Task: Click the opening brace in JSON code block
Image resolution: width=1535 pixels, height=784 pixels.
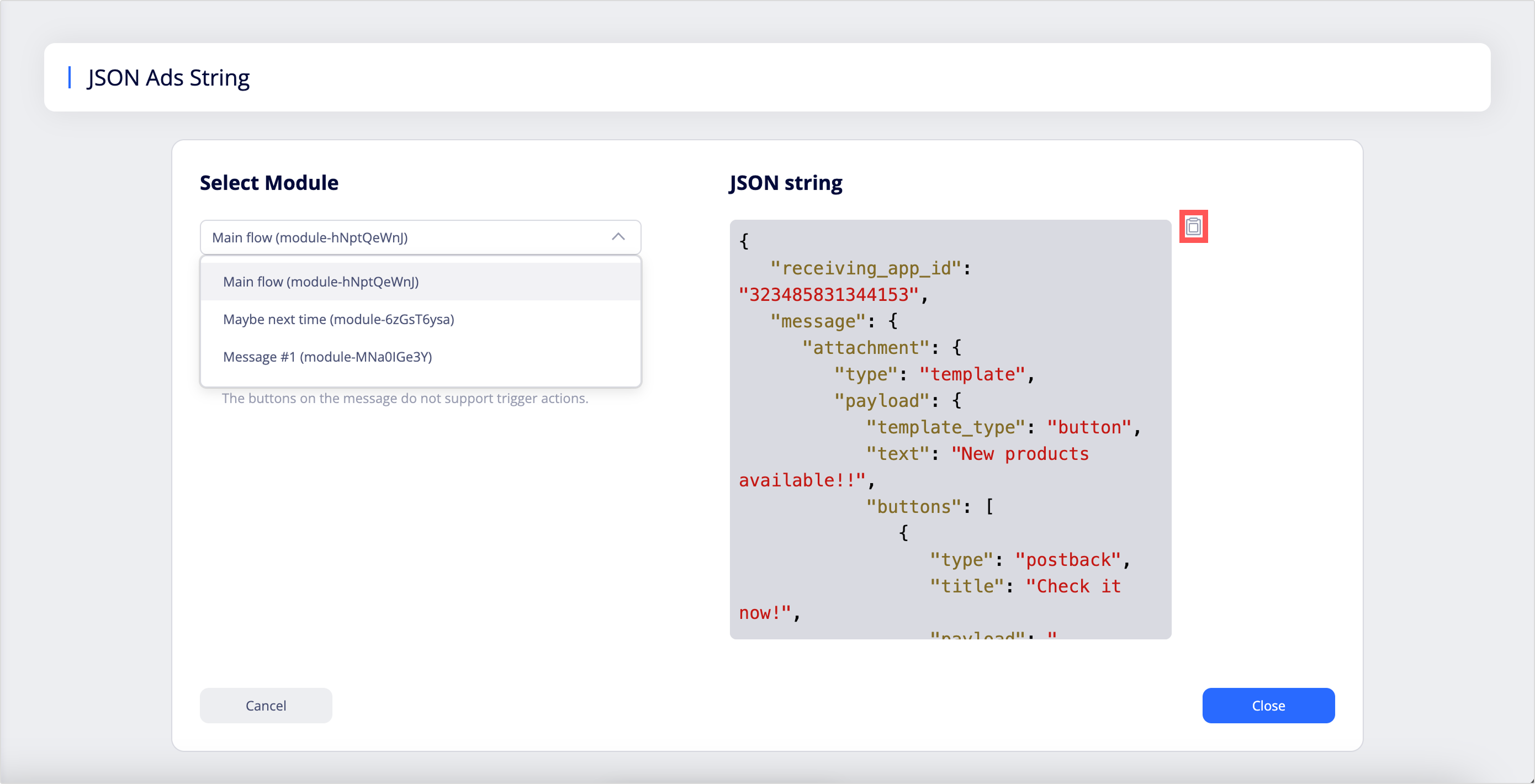Action: pyautogui.click(x=744, y=241)
